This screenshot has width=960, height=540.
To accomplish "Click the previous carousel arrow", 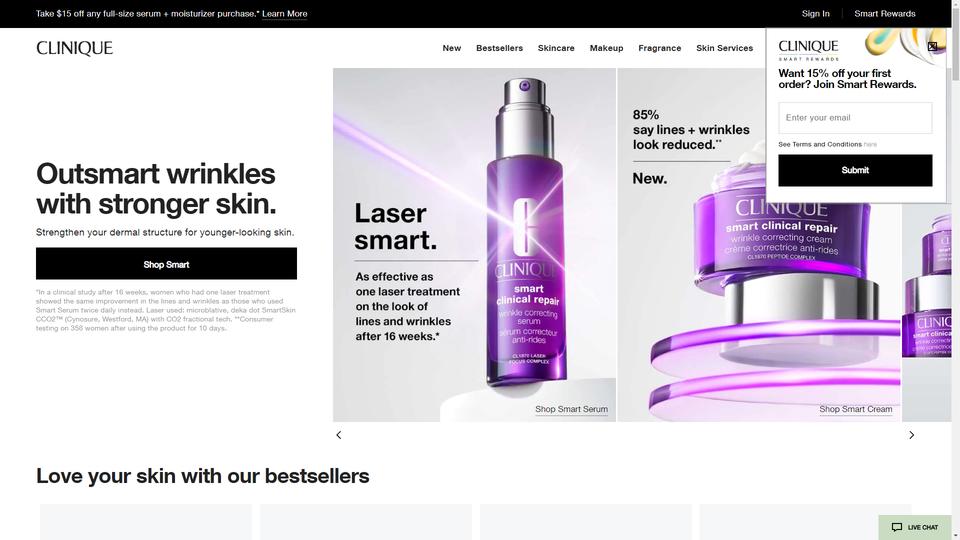I will click(x=339, y=435).
